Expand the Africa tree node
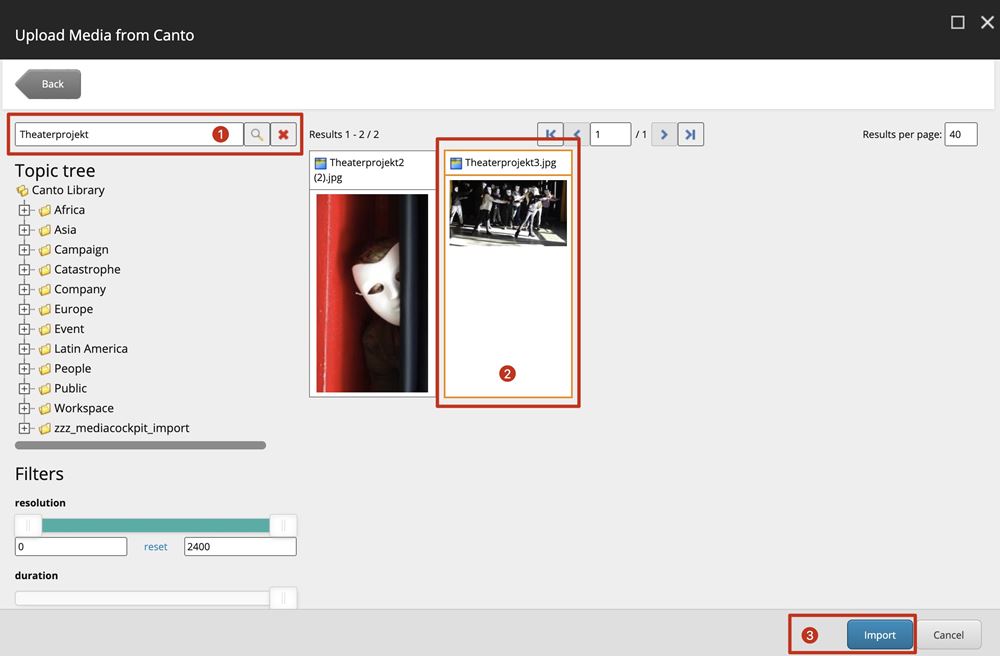Viewport: 1000px width, 656px height. pyautogui.click(x=25, y=210)
